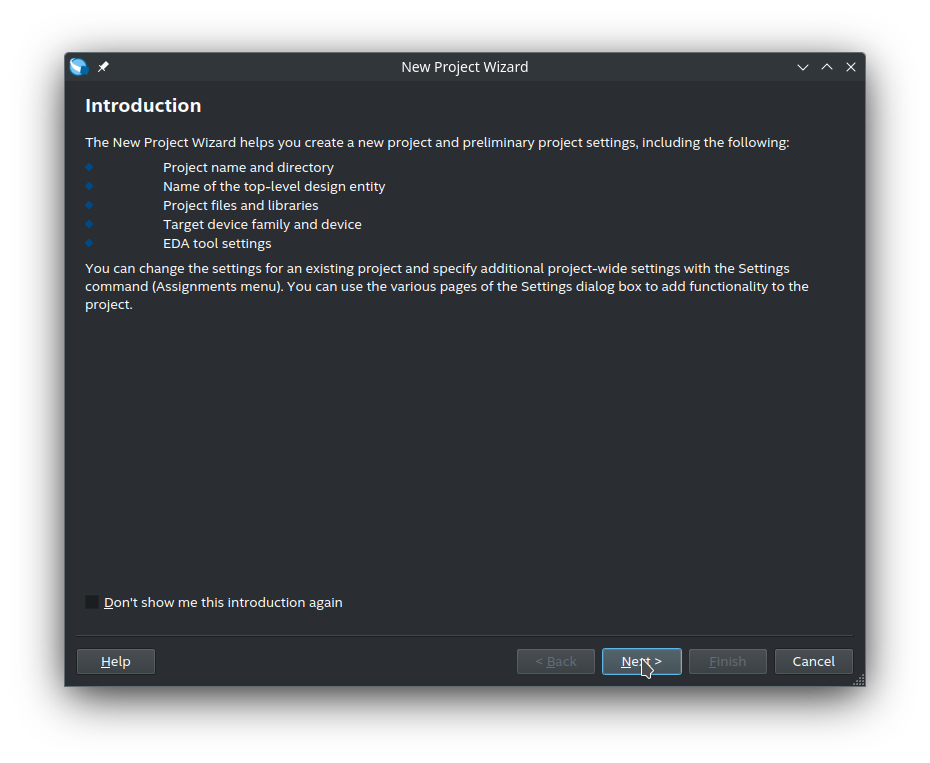Click the resize grip in the dialog corner
Screen dimensions: 930x763
[859, 680]
